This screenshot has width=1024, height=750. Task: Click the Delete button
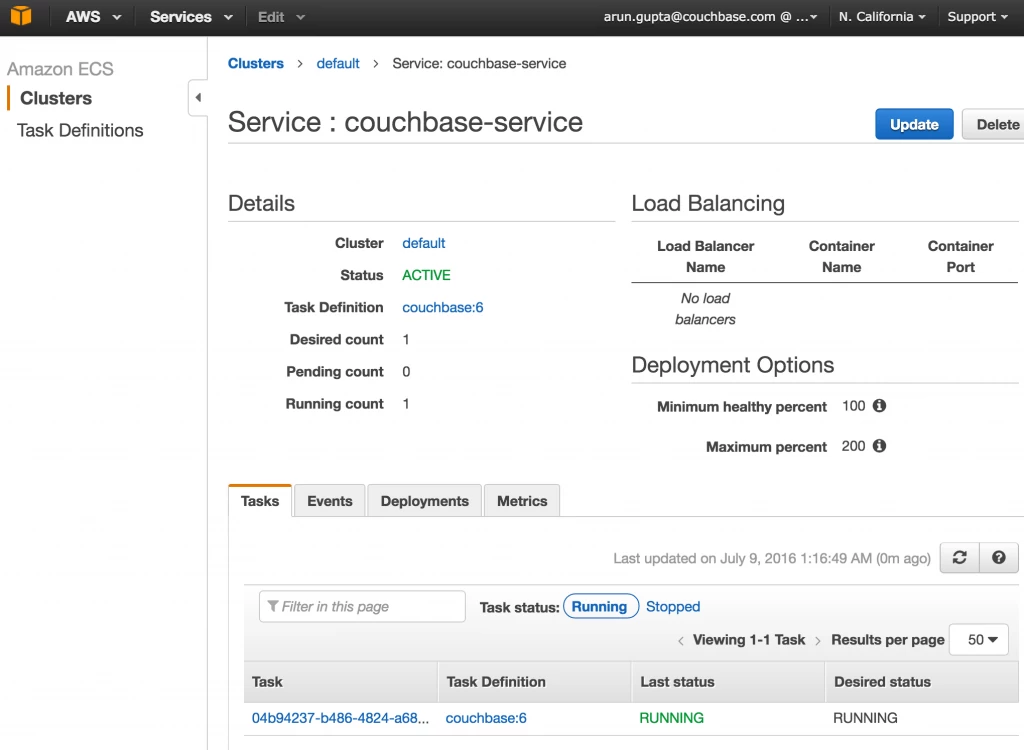pyautogui.click(x=994, y=124)
